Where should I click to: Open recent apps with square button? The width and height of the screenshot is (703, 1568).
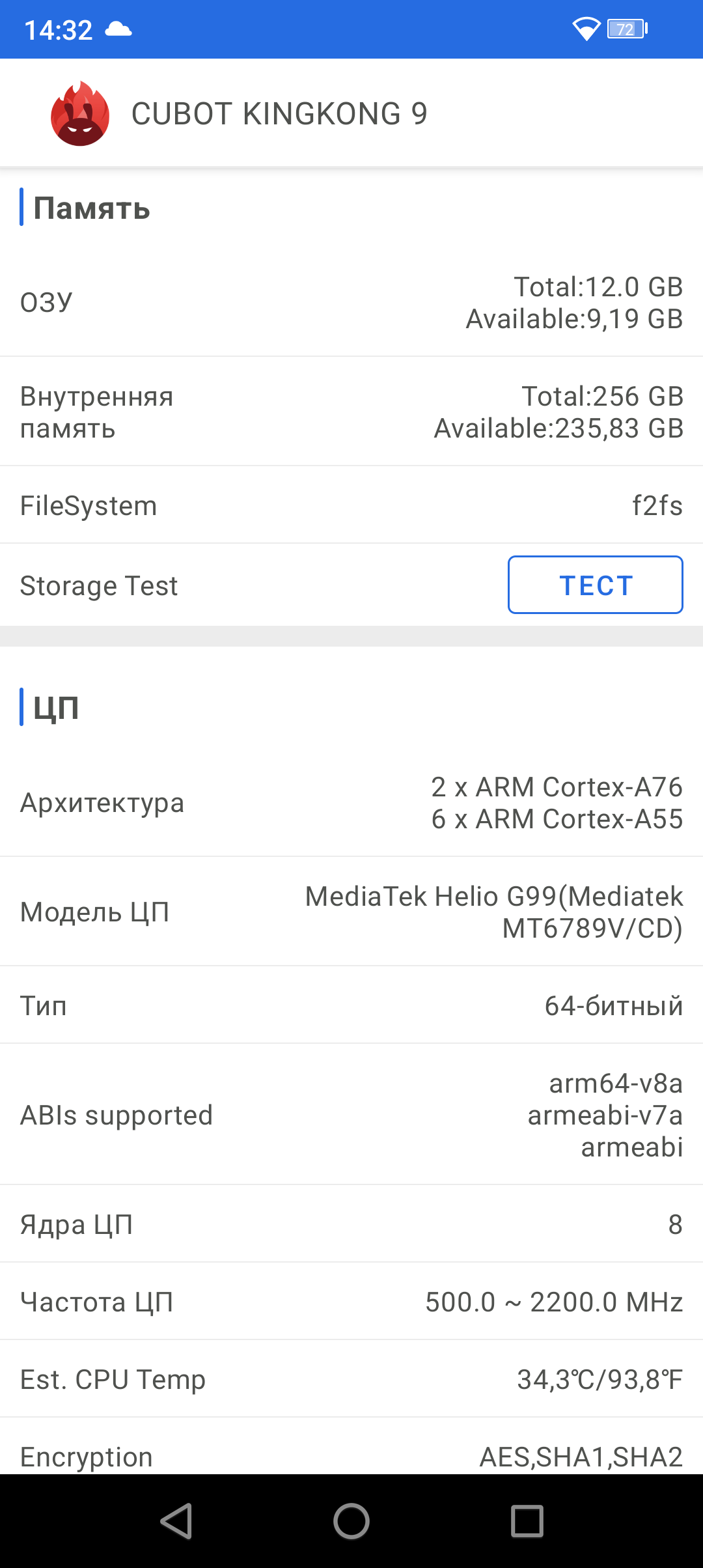pyautogui.click(x=527, y=1521)
